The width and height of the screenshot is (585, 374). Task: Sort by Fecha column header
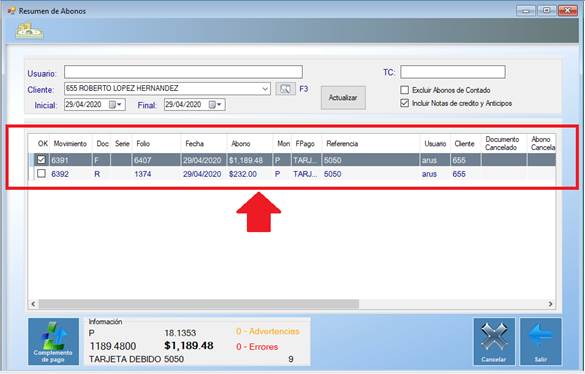coord(204,144)
